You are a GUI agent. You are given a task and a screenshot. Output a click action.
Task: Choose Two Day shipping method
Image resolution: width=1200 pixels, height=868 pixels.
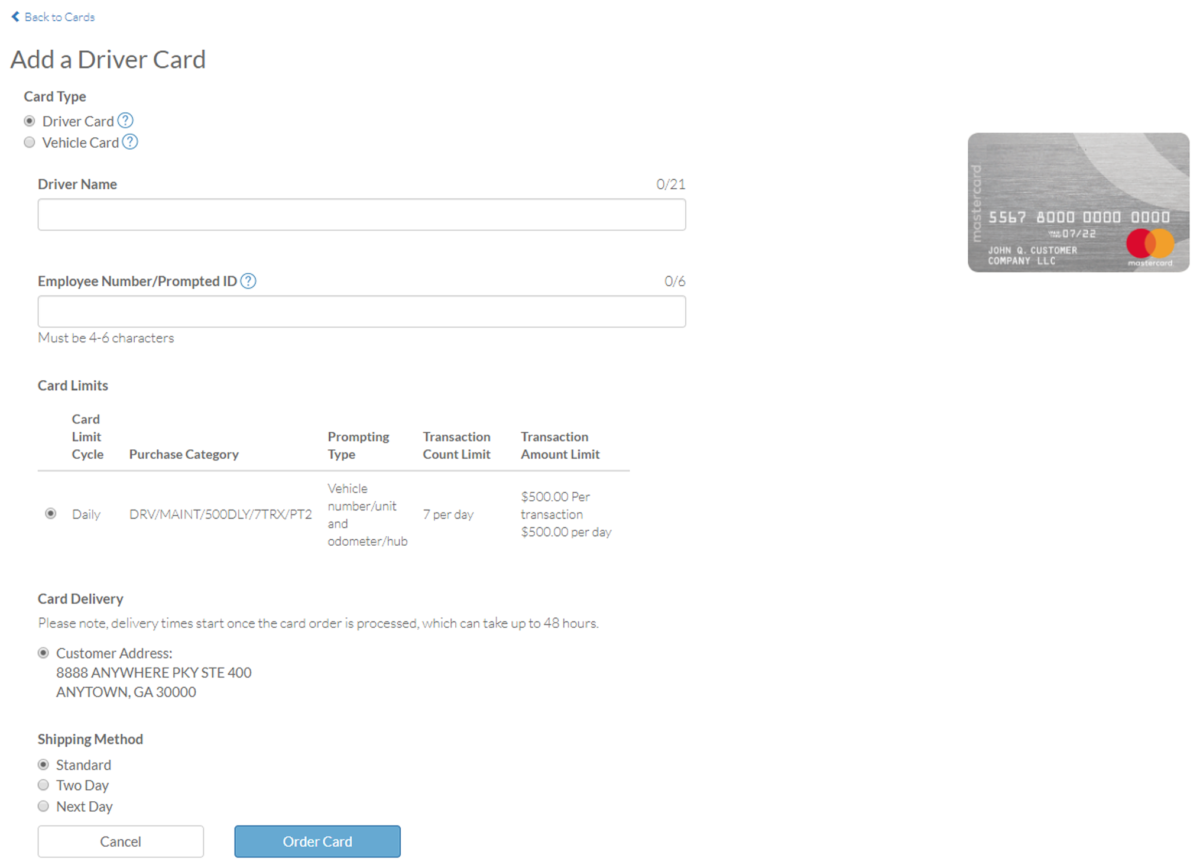tap(43, 785)
